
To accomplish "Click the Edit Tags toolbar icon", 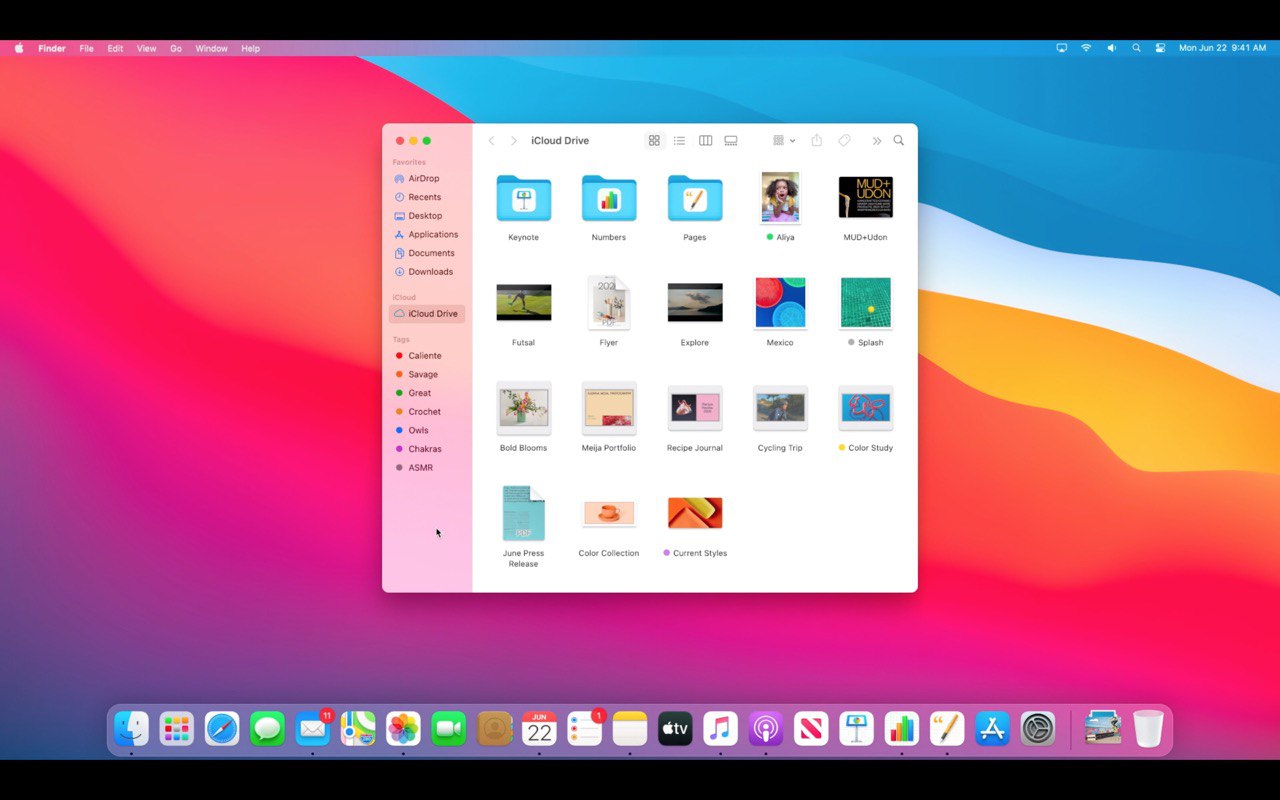I will pos(844,141).
